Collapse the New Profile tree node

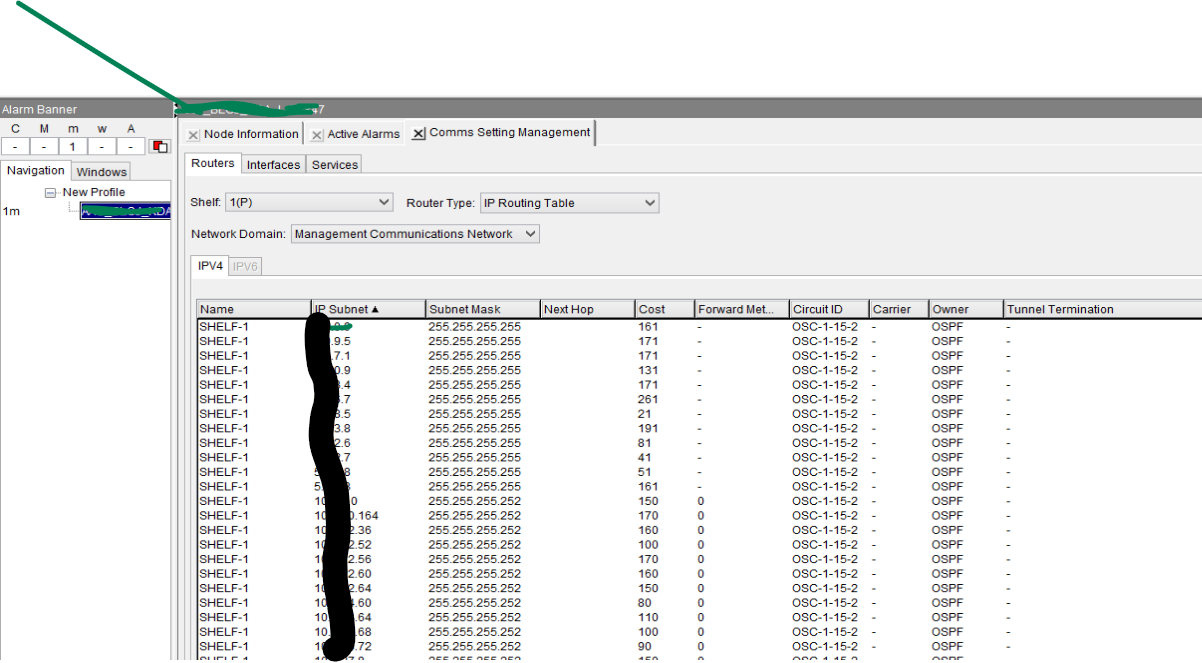[x=50, y=192]
